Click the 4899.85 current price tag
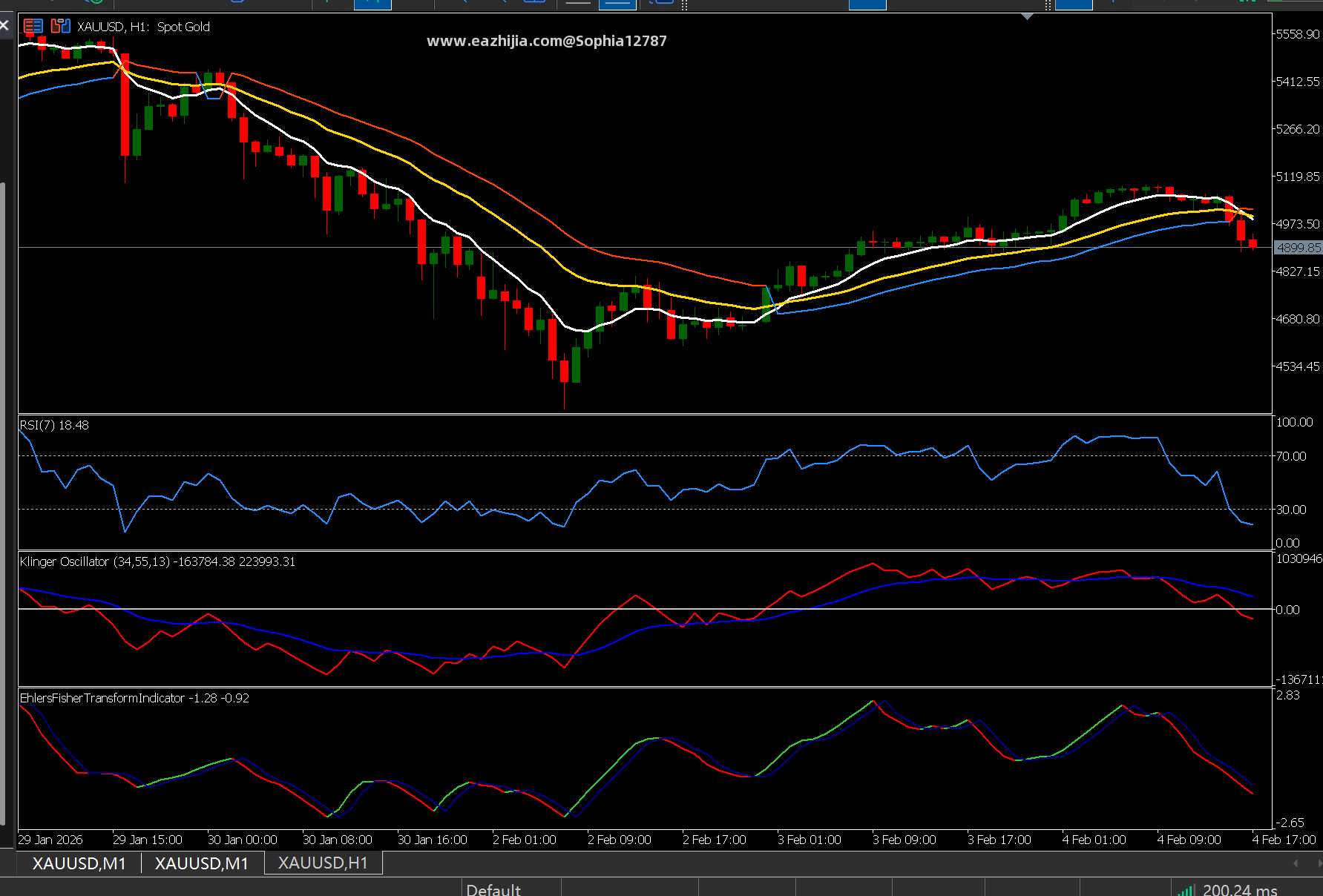 [x=1299, y=248]
